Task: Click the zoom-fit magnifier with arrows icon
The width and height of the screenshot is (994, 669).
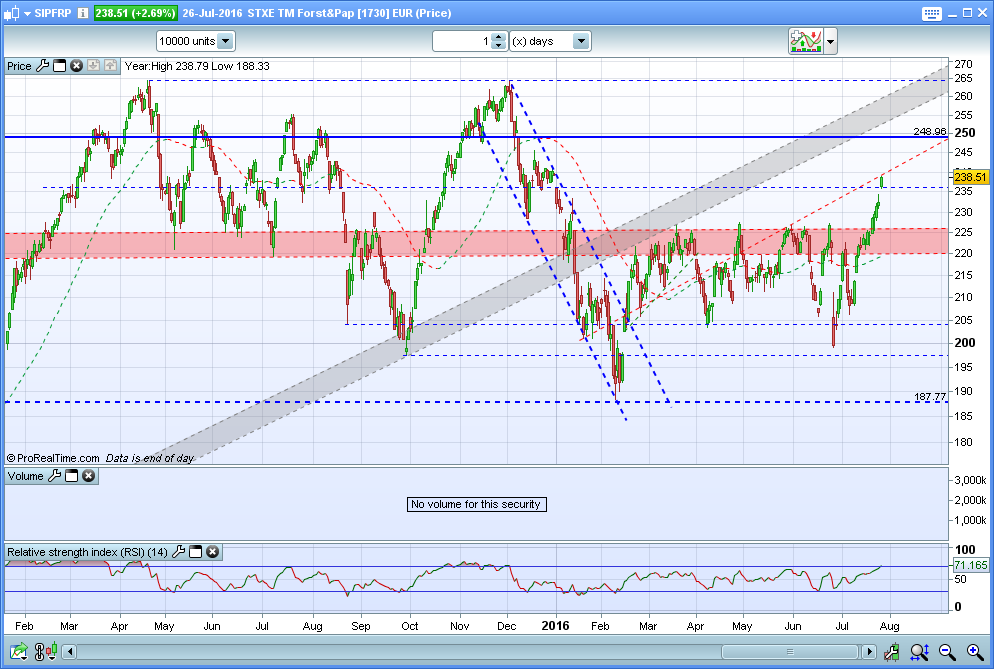Action: 919,651
